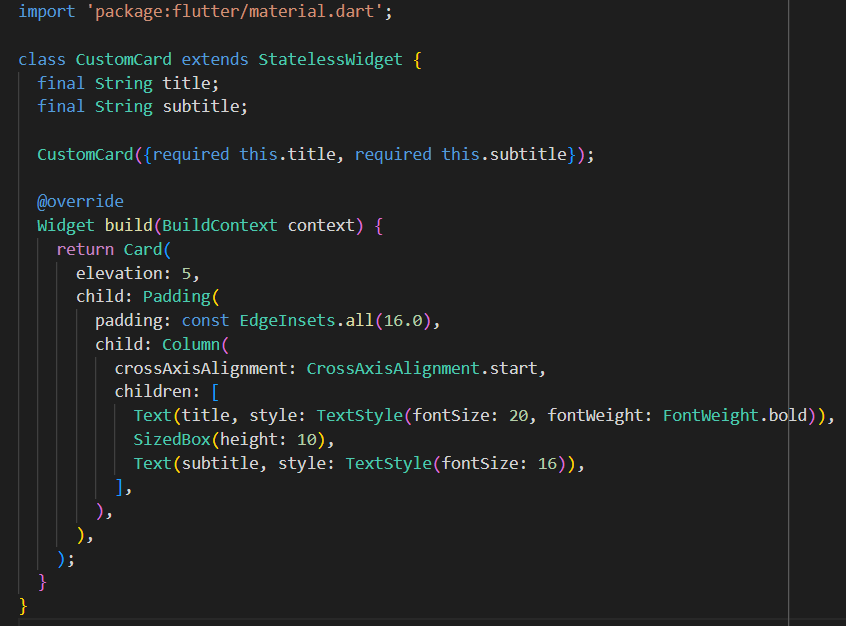Click the 'SizedBox' widget name

[x=172, y=439]
